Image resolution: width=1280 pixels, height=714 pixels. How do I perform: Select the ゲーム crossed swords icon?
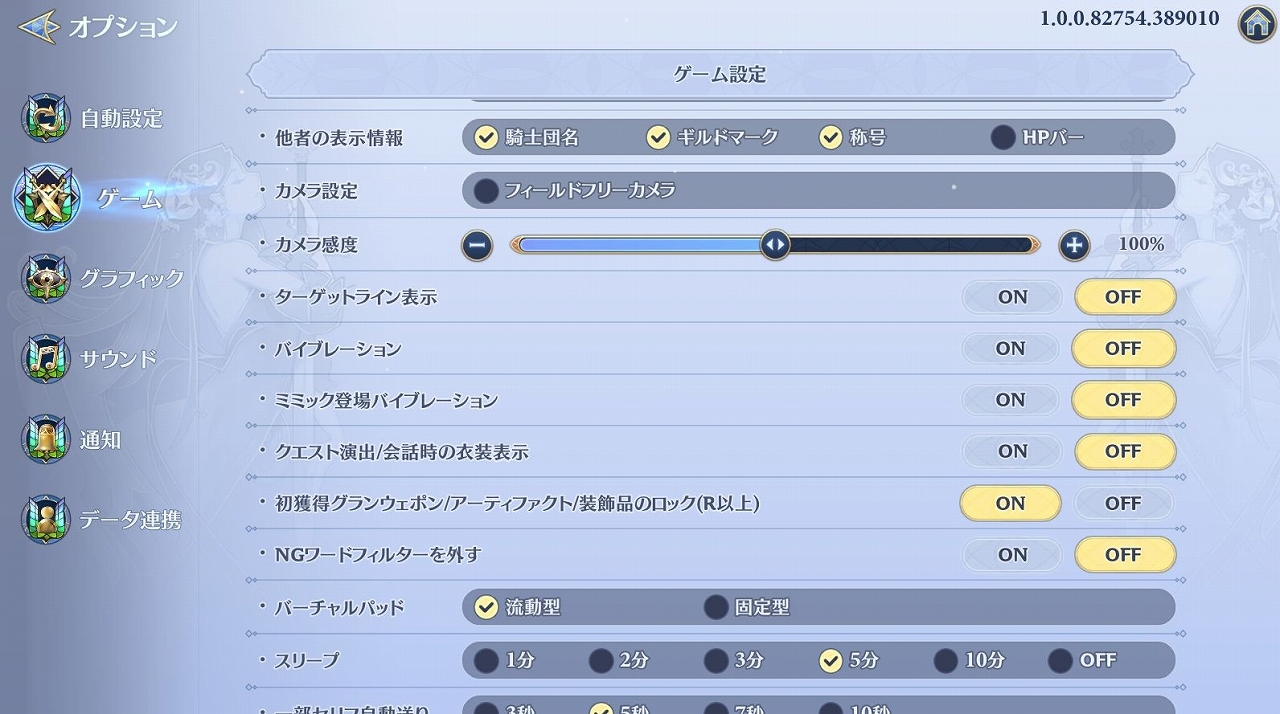tap(47, 198)
